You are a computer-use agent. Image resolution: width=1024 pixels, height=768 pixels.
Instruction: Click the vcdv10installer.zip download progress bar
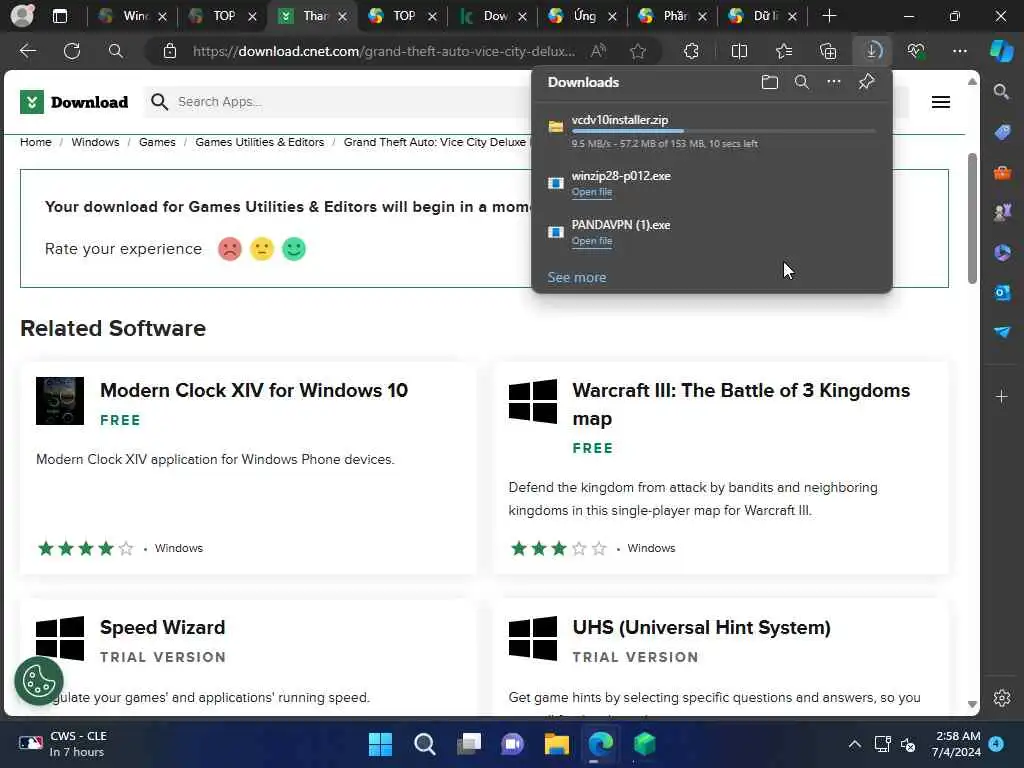click(x=723, y=131)
